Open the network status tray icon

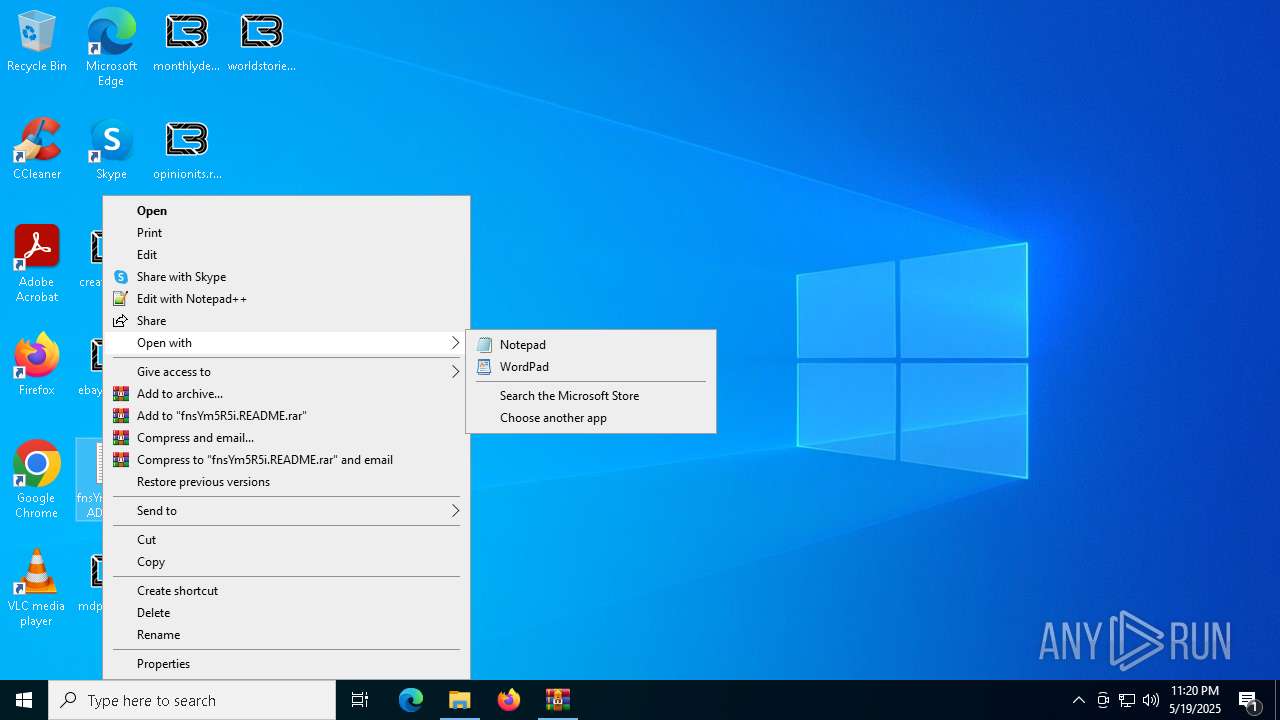pos(1127,700)
